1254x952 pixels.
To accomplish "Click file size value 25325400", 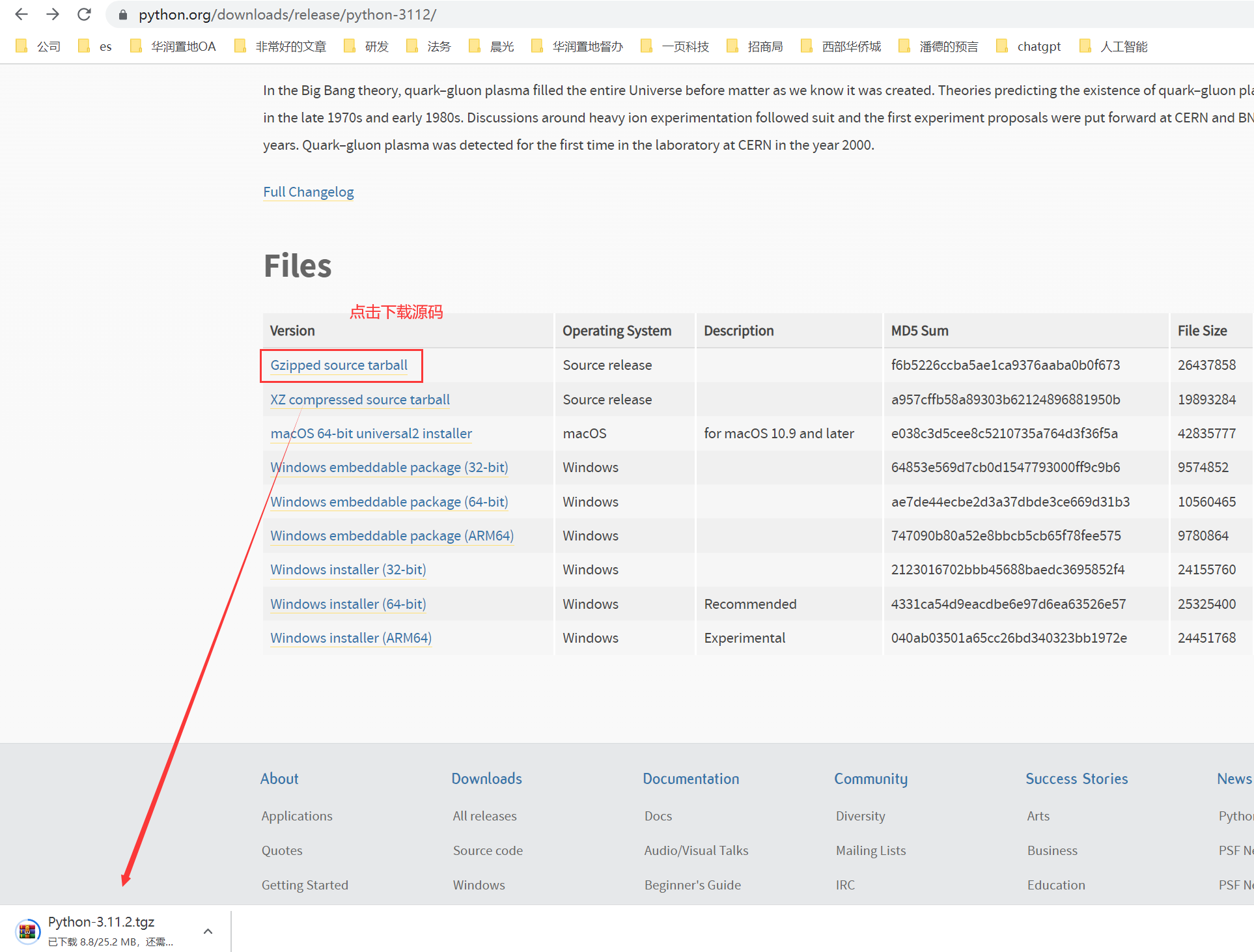I will pos(1206,604).
